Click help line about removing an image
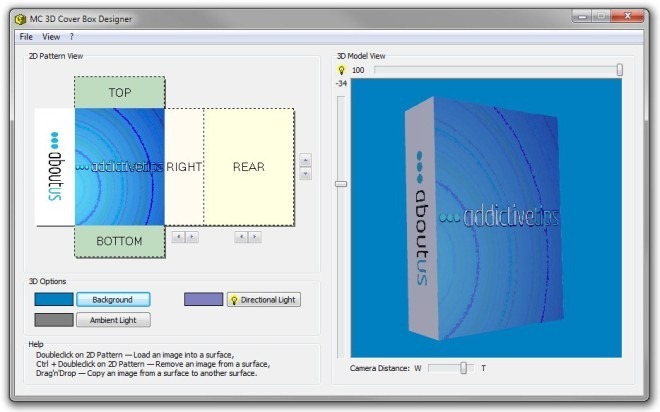The image size is (660, 412). [153, 364]
